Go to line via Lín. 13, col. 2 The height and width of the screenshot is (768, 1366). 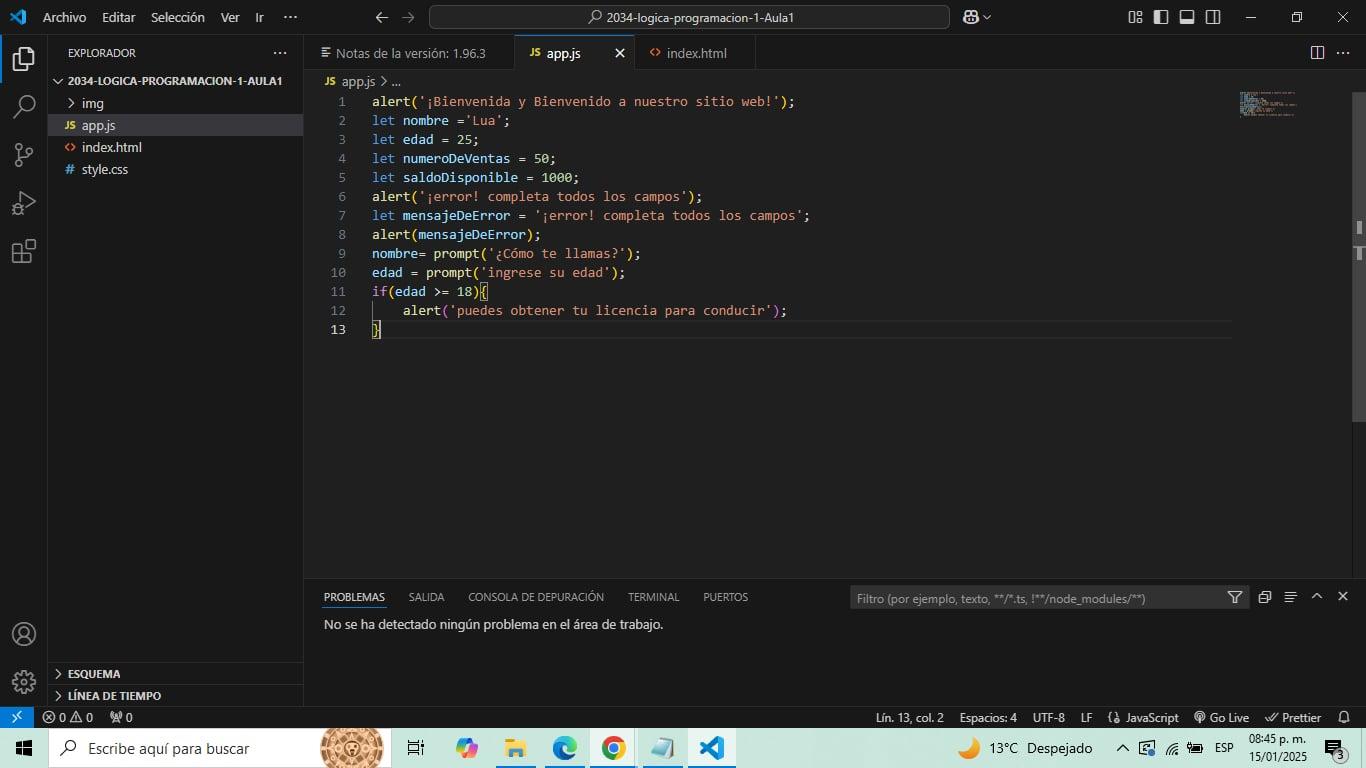(909, 717)
